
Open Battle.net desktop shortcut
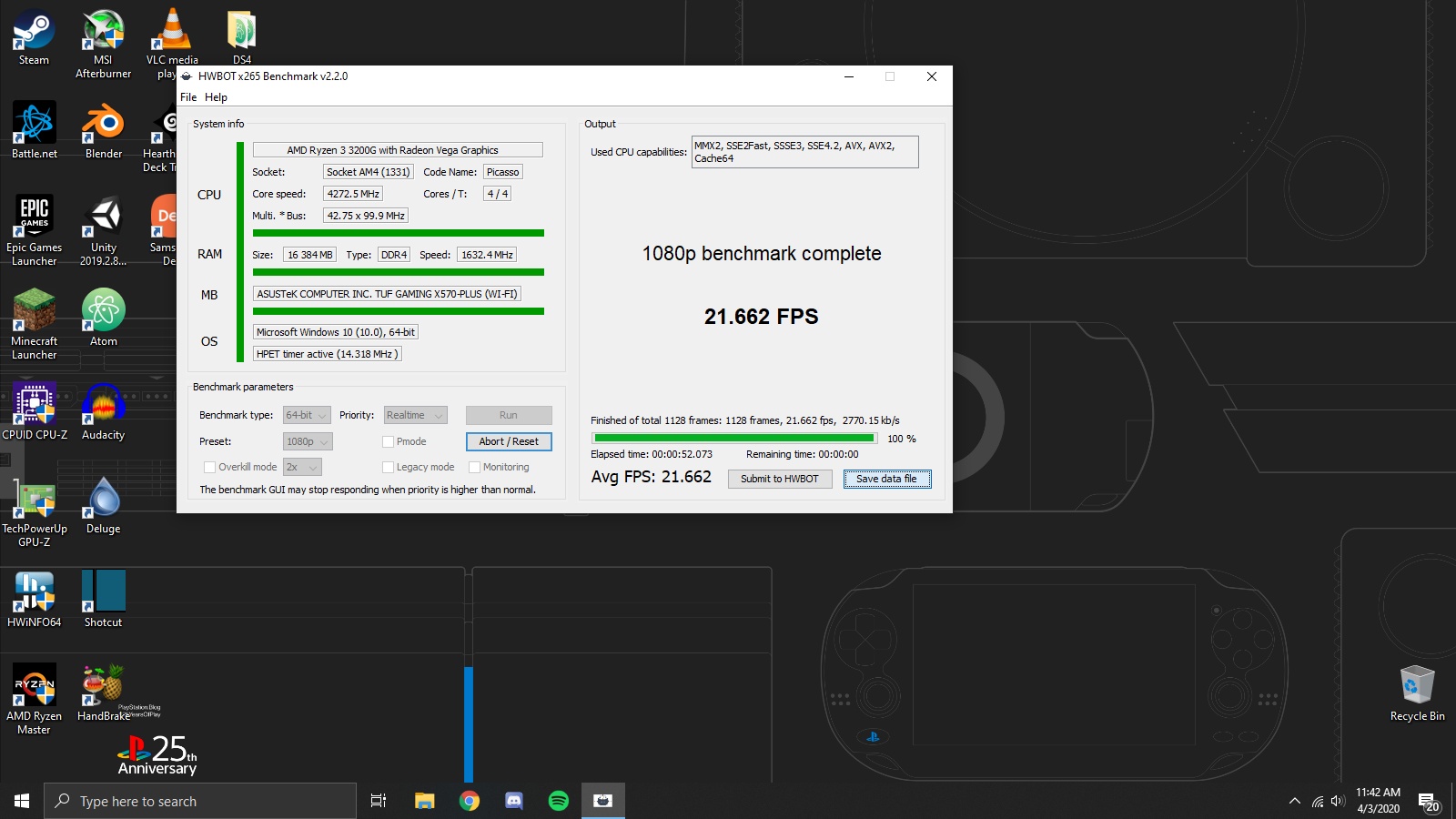tap(34, 131)
